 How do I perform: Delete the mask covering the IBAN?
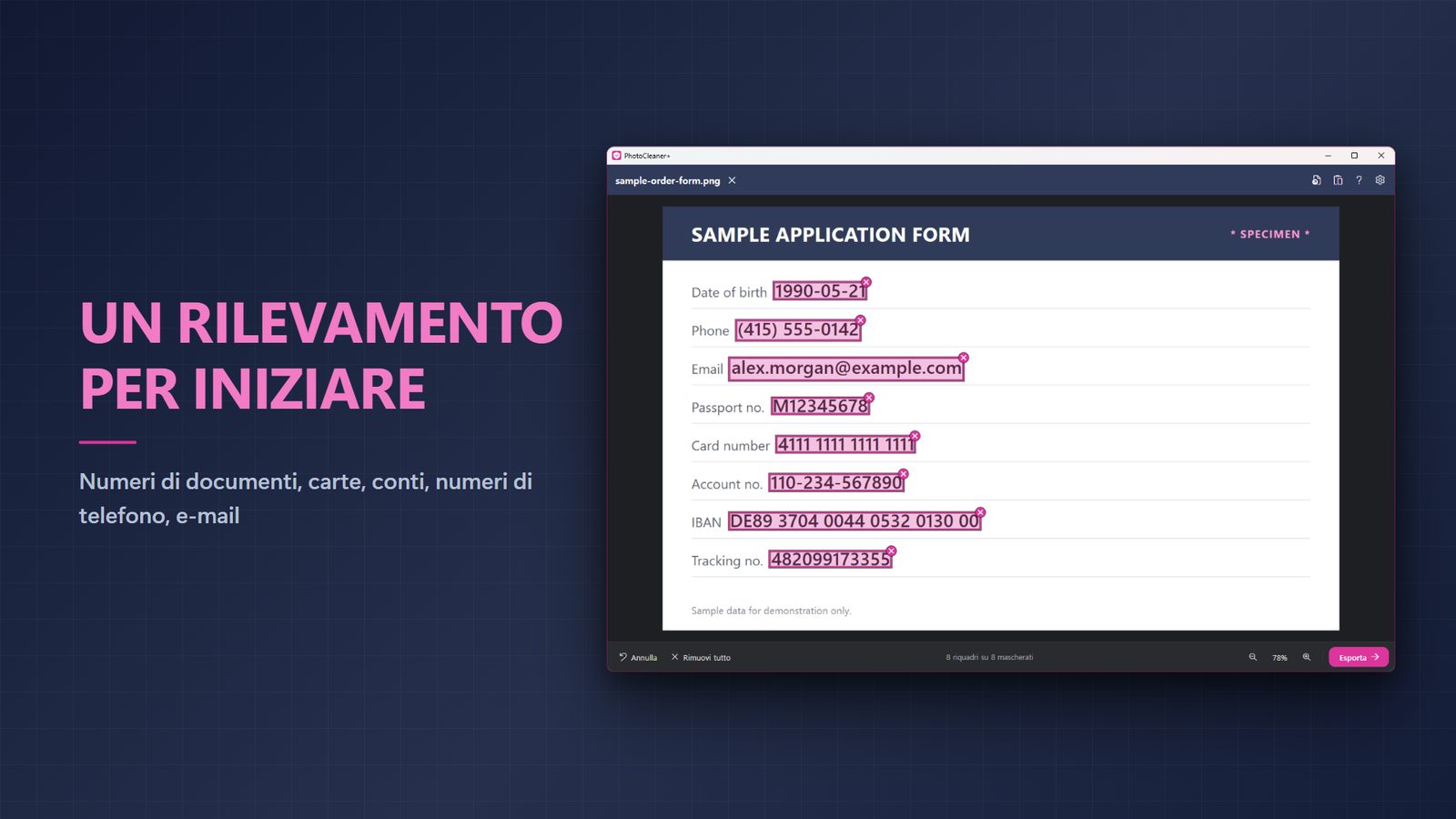point(980,512)
